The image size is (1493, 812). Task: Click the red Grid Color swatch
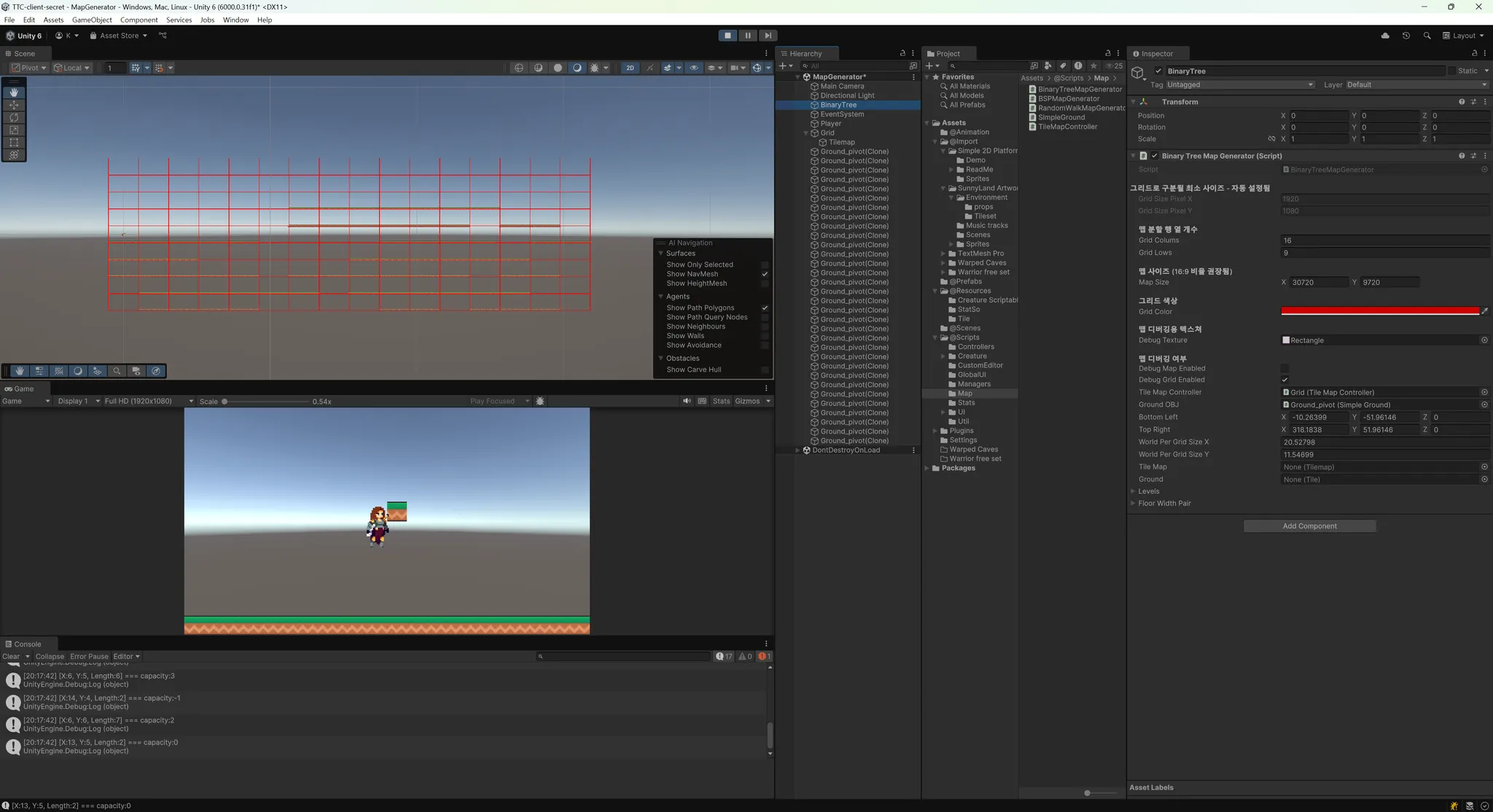pos(1379,311)
